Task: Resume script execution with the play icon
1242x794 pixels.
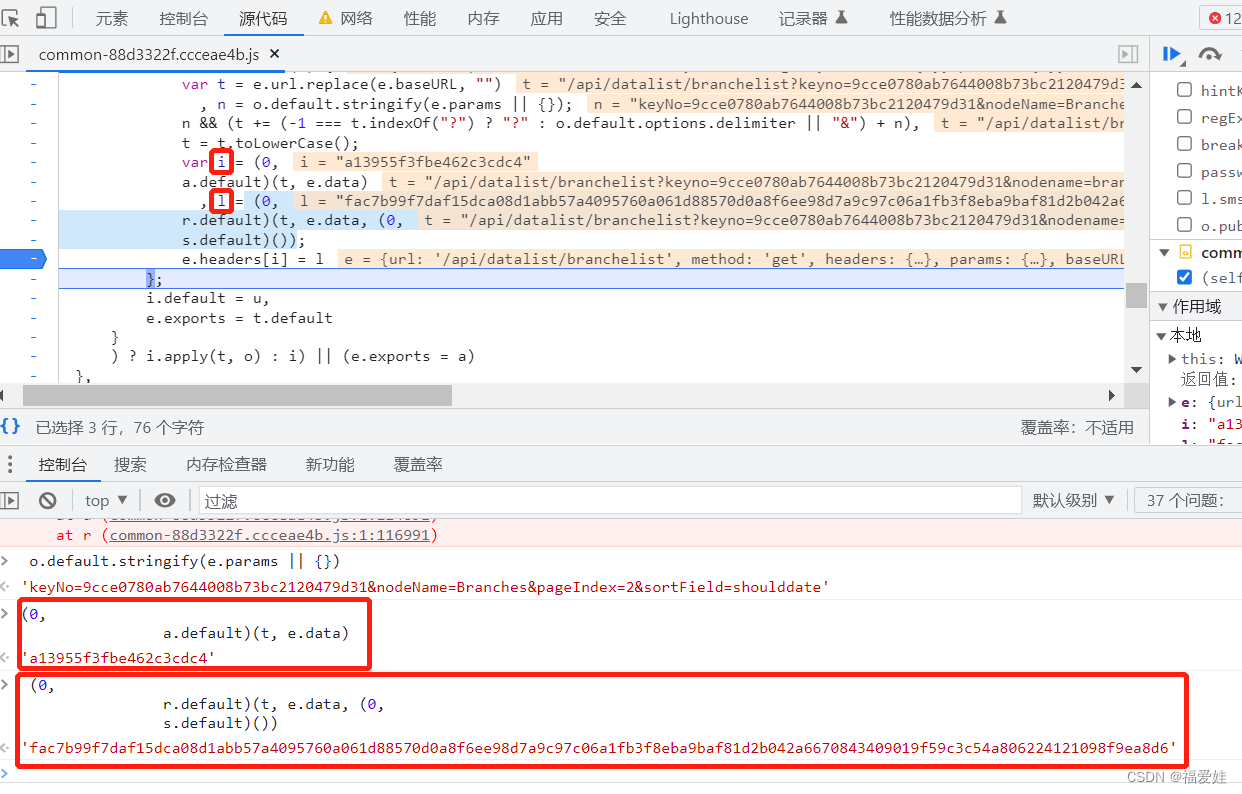Action: click(x=1172, y=54)
